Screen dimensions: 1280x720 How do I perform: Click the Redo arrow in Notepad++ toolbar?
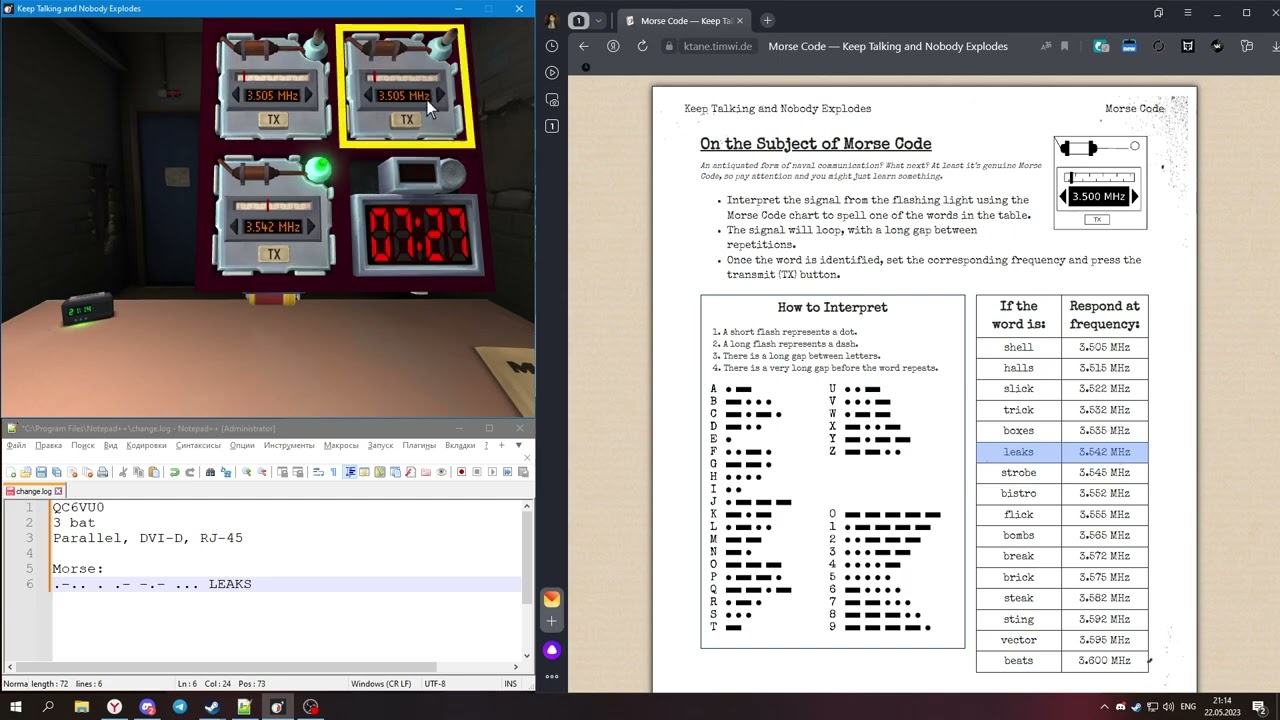pos(189,472)
